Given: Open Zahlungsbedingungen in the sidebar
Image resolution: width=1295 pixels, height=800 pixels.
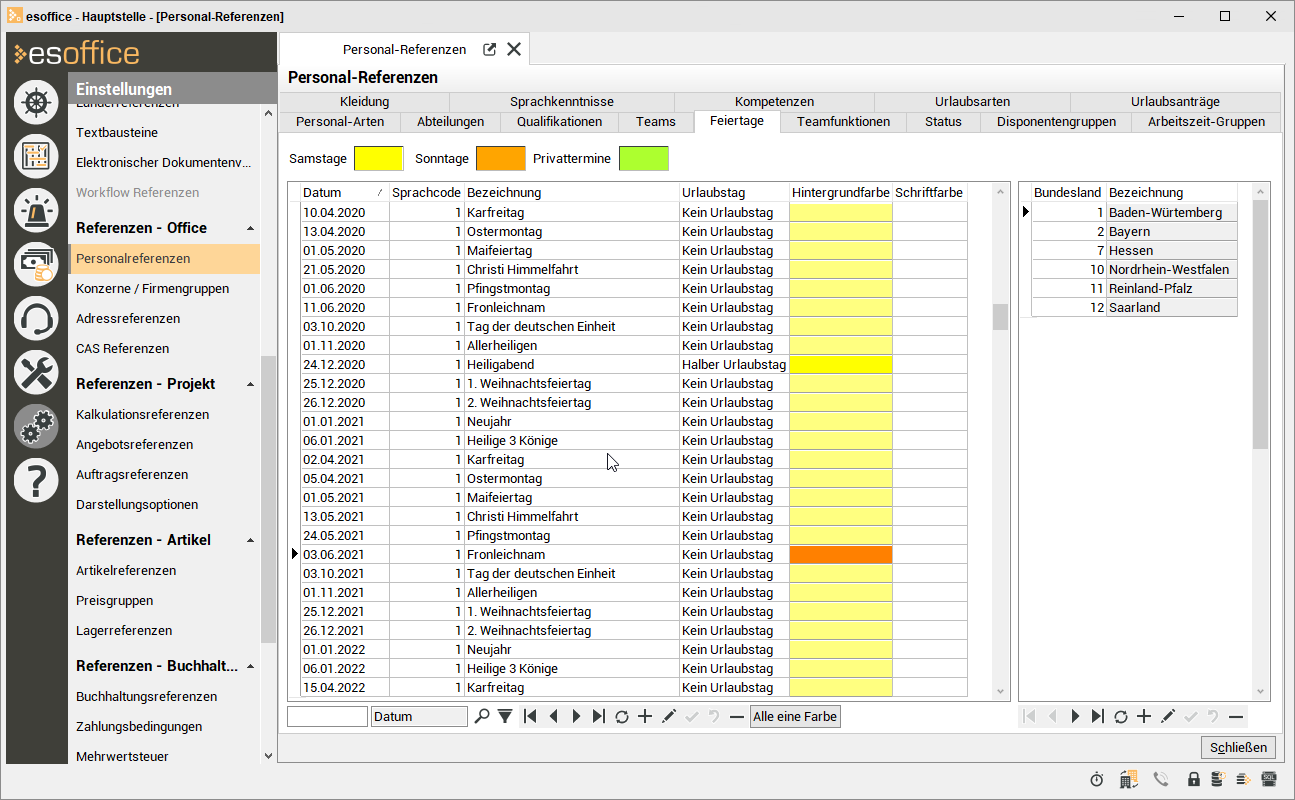Looking at the screenshot, I should tap(139, 727).
